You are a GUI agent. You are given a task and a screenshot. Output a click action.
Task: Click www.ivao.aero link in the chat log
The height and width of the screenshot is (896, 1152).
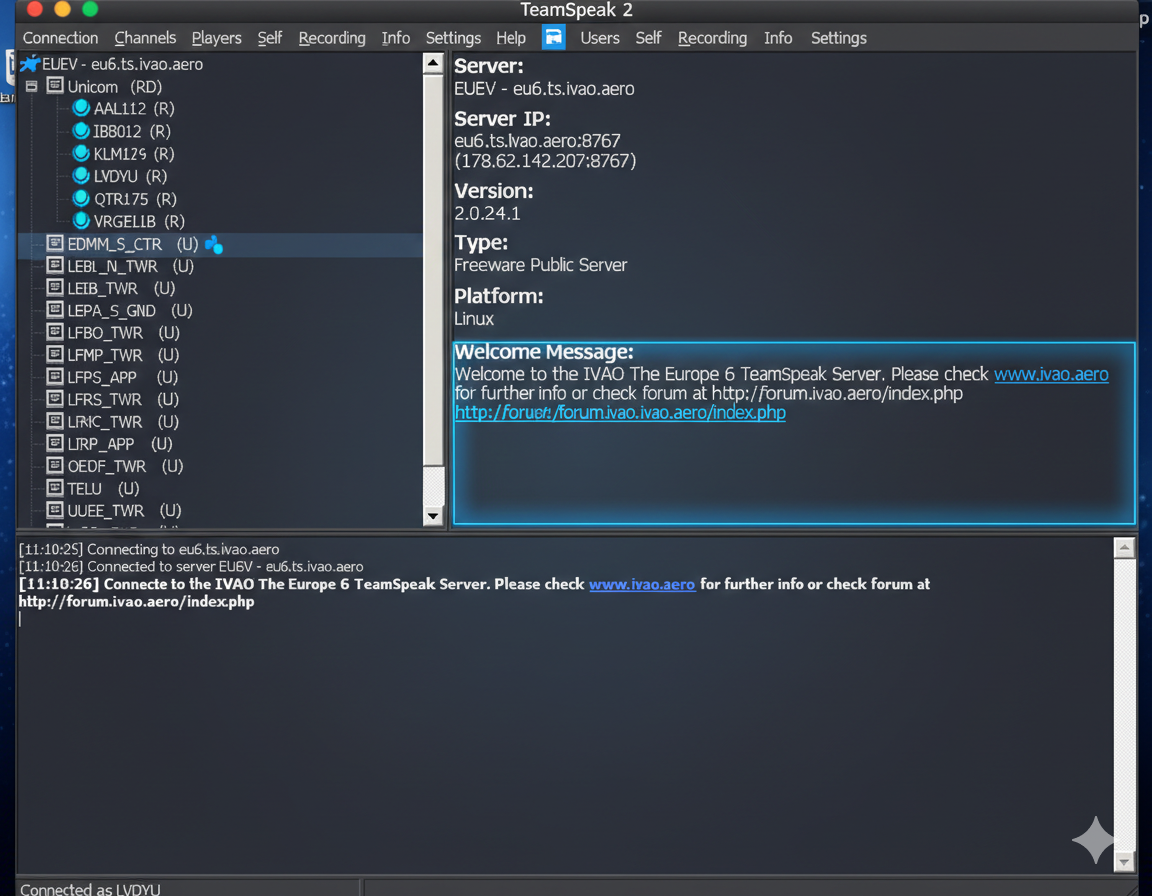[x=641, y=584]
